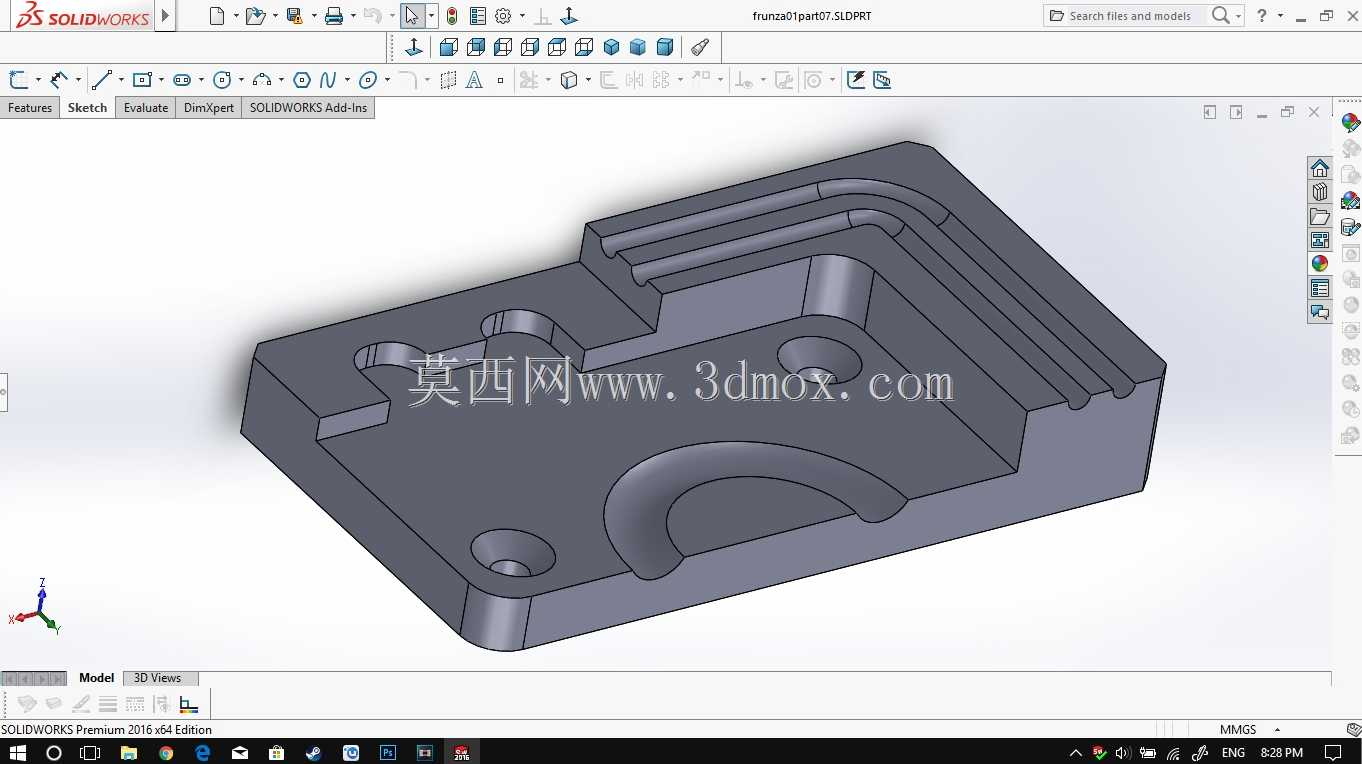Switch to the Model bottom tab

point(97,678)
